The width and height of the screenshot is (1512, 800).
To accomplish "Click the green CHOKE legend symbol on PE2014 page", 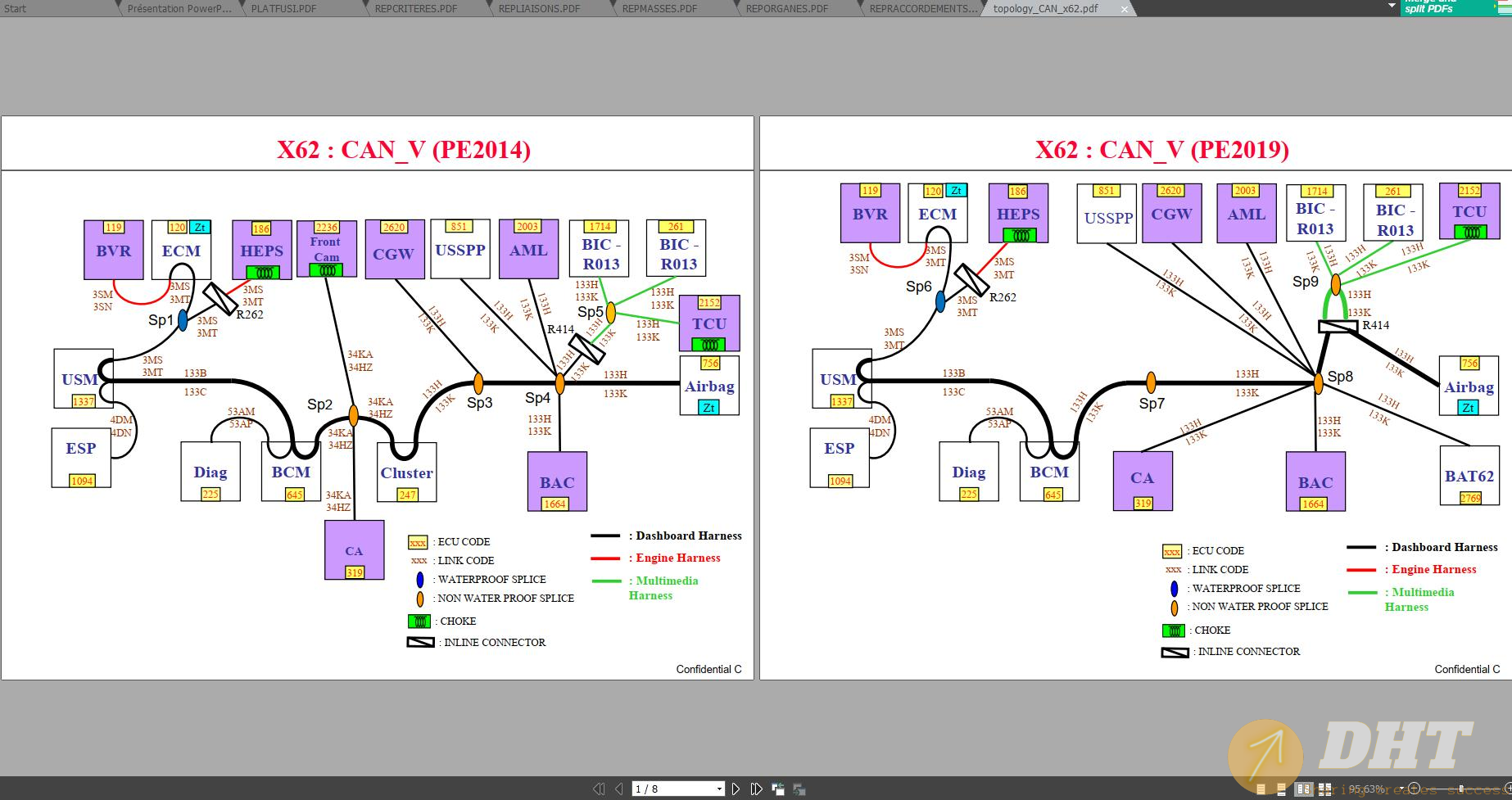I will pos(419,621).
